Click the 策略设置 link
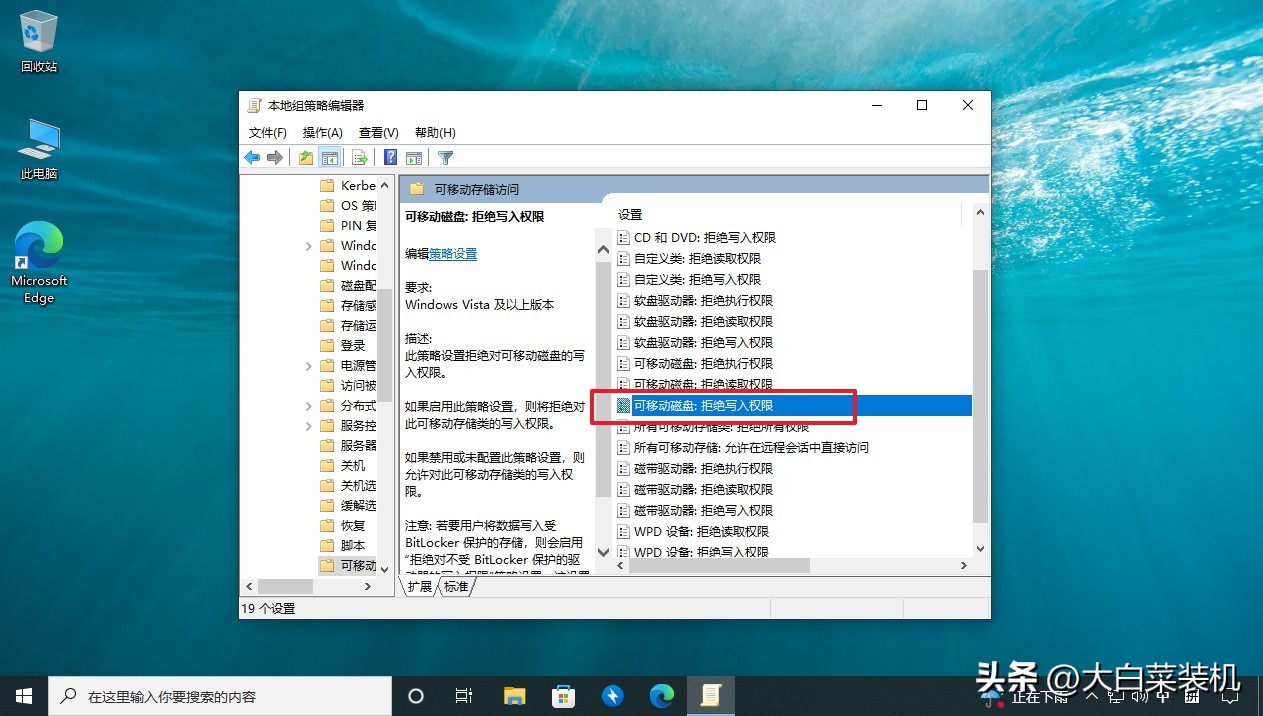Screen dimensions: 1263x716 point(453,254)
